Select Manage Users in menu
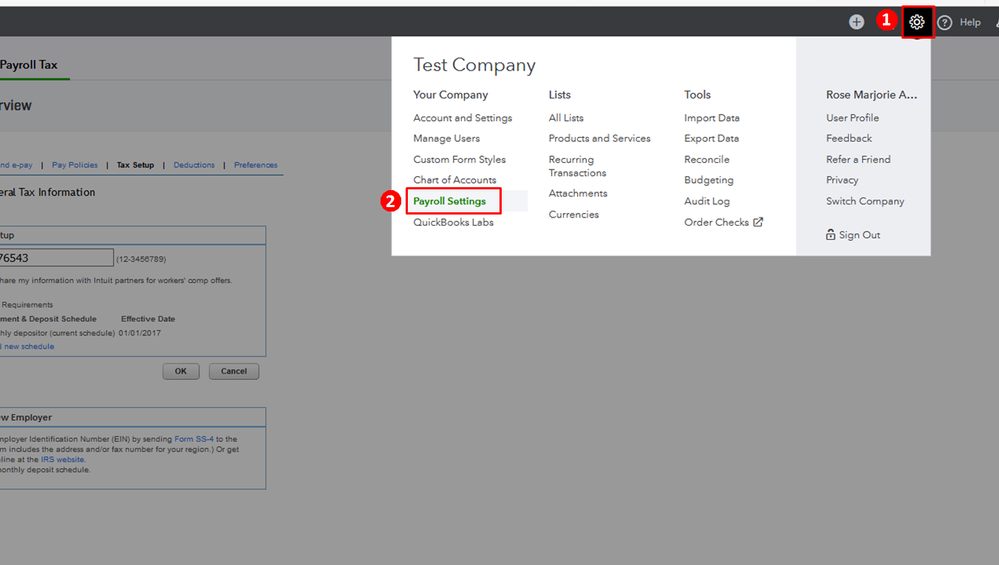This screenshot has height=565, width=999. (446, 139)
